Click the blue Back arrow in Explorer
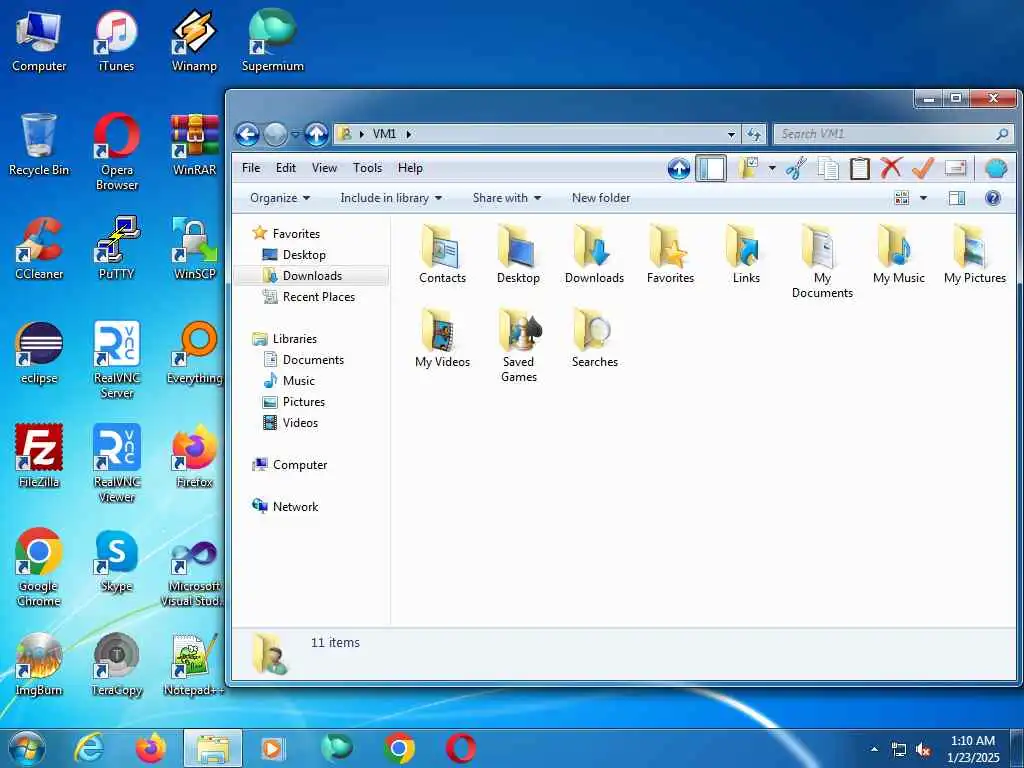The width and height of the screenshot is (1024, 768). click(248, 135)
